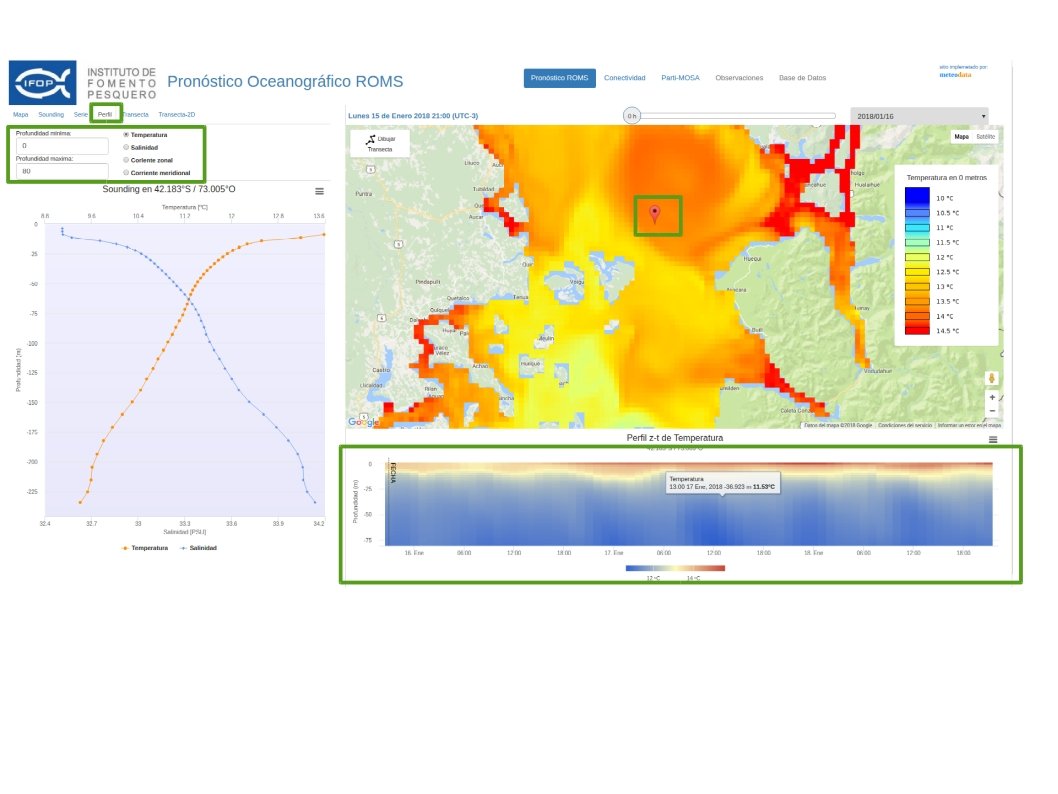Open the Transecta-2D tab
The height and width of the screenshot is (794, 1058).
point(177,115)
